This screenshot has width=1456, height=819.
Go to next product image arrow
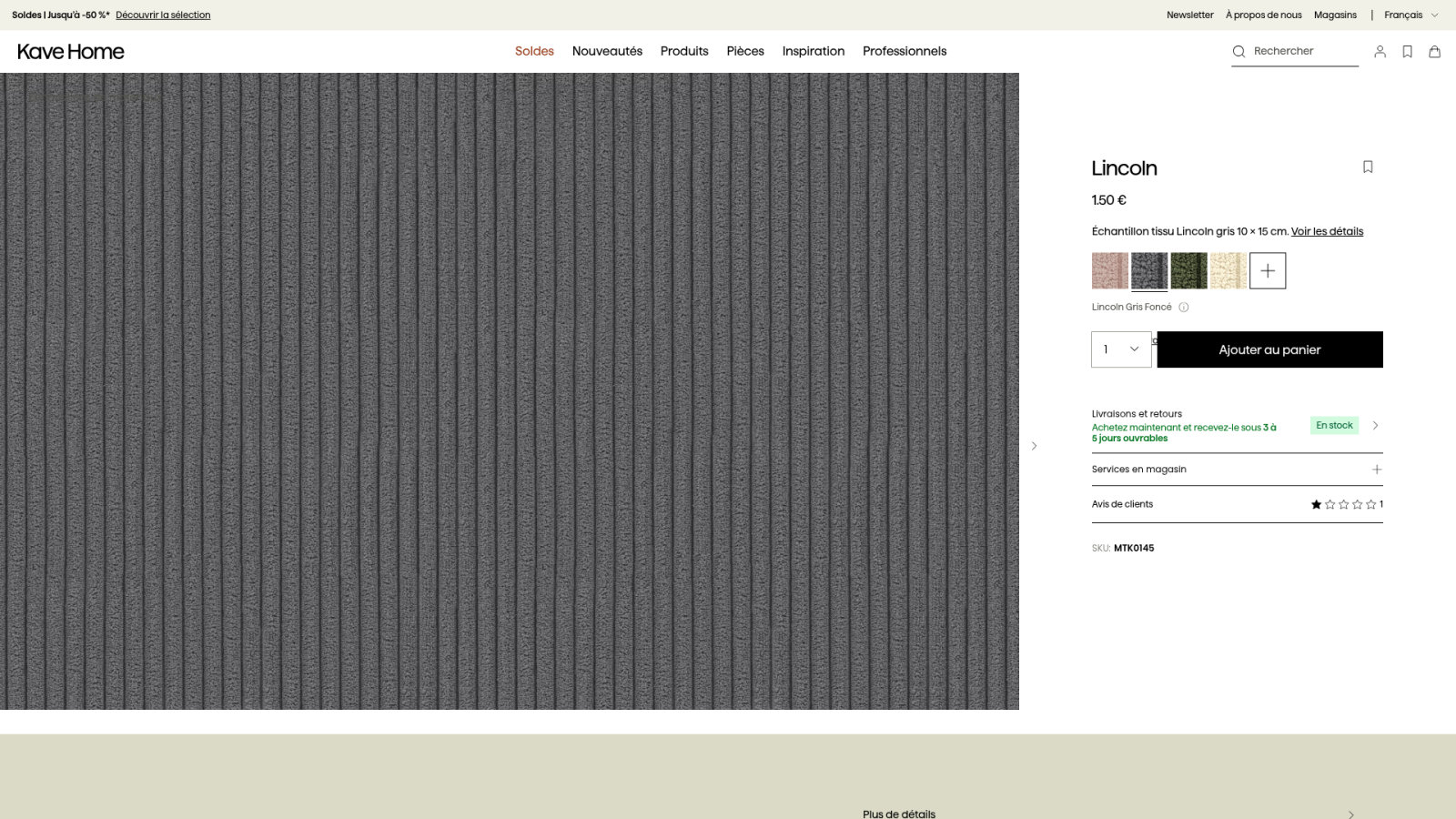1034,446
